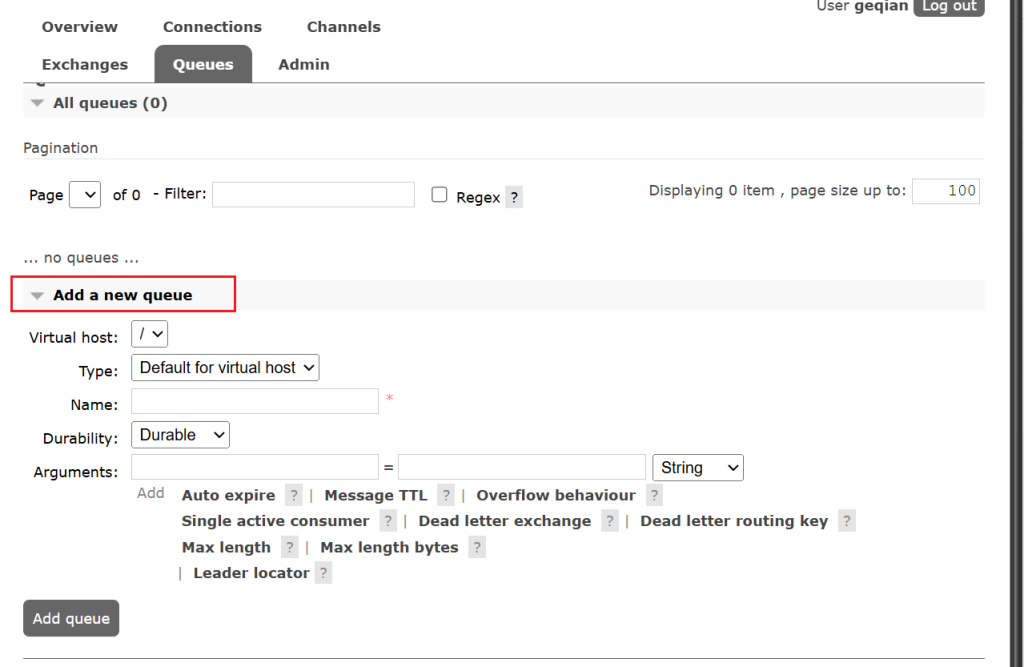Go to the Admin tab
Screen dimensions: 1024x667
tap(304, 64)
